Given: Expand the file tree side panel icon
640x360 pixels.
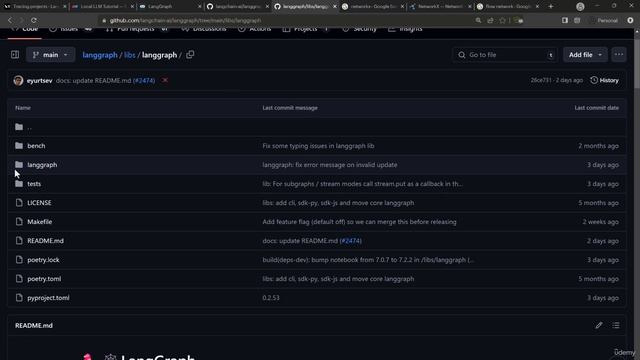Looking at the screenshot, I should click(15, 55).
